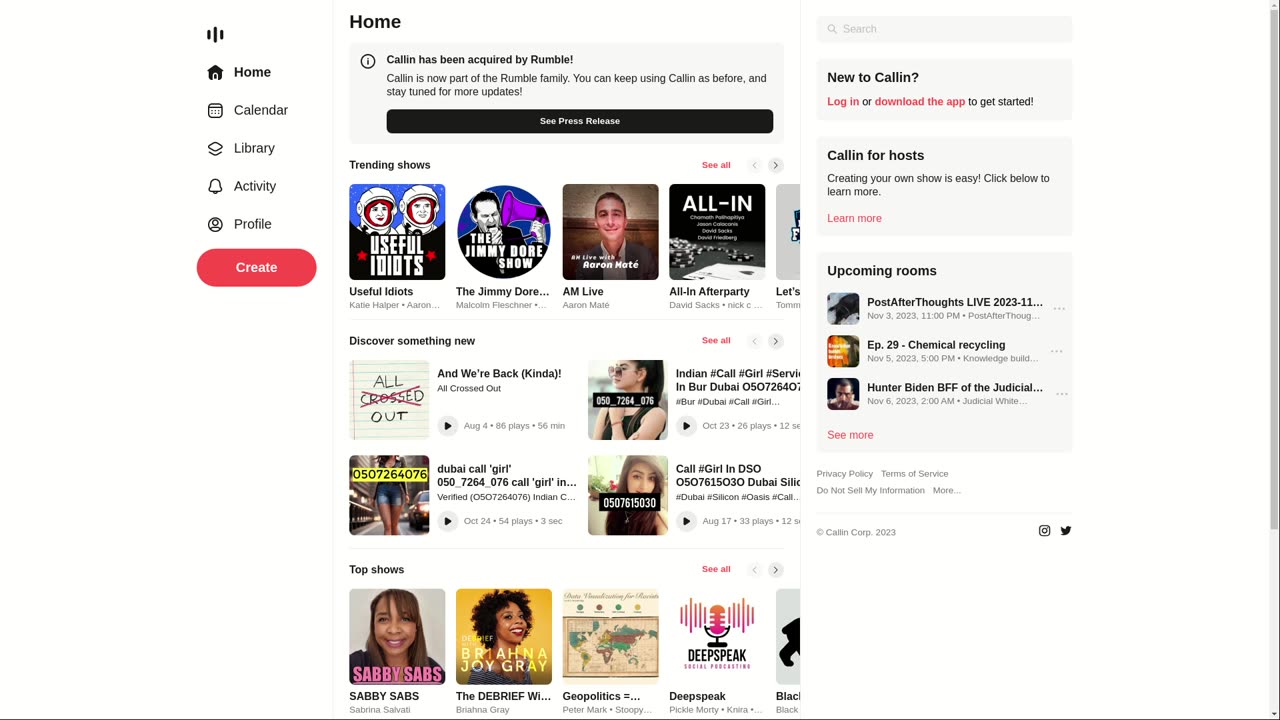Image resolution: width=1280 pixels, height=720 pixels.
Task: Open Callin's Instagram icon in footer
Action: (x=1044, y=531)
